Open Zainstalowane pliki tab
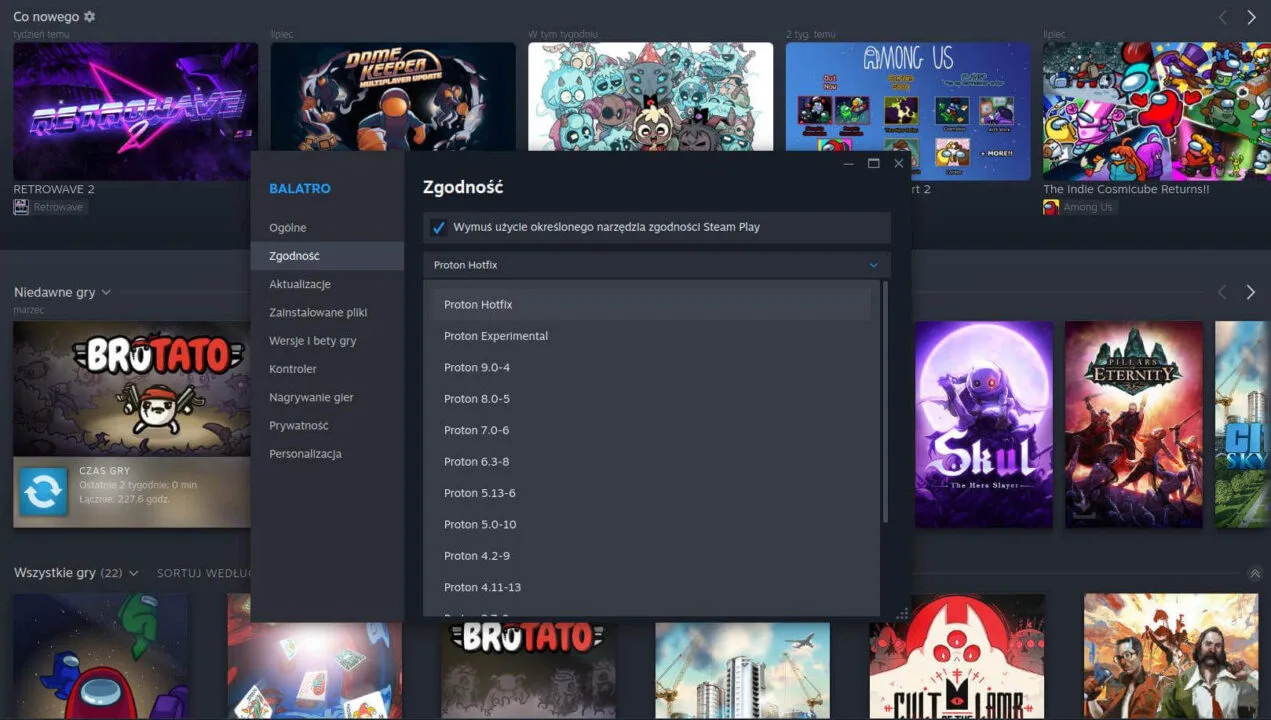Viewport: 1271px width, 720px height. [x=327, y=312]
